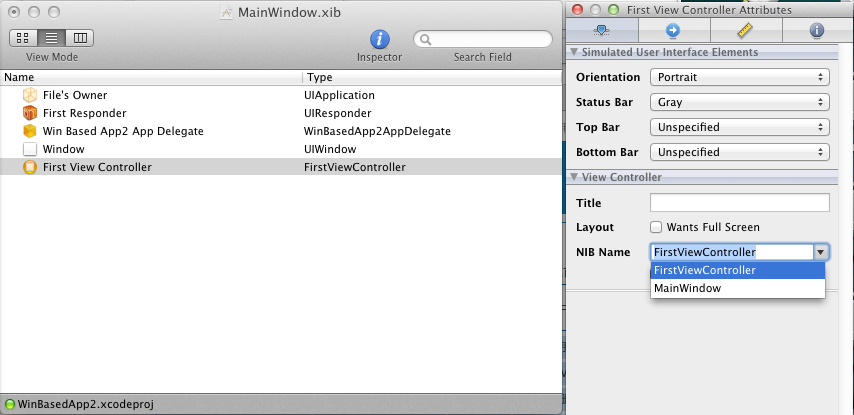Enable Wants Full Screen checkbox
Image resolution: width=854 pixels, height=415 pixels.
(x=656, y=227)
